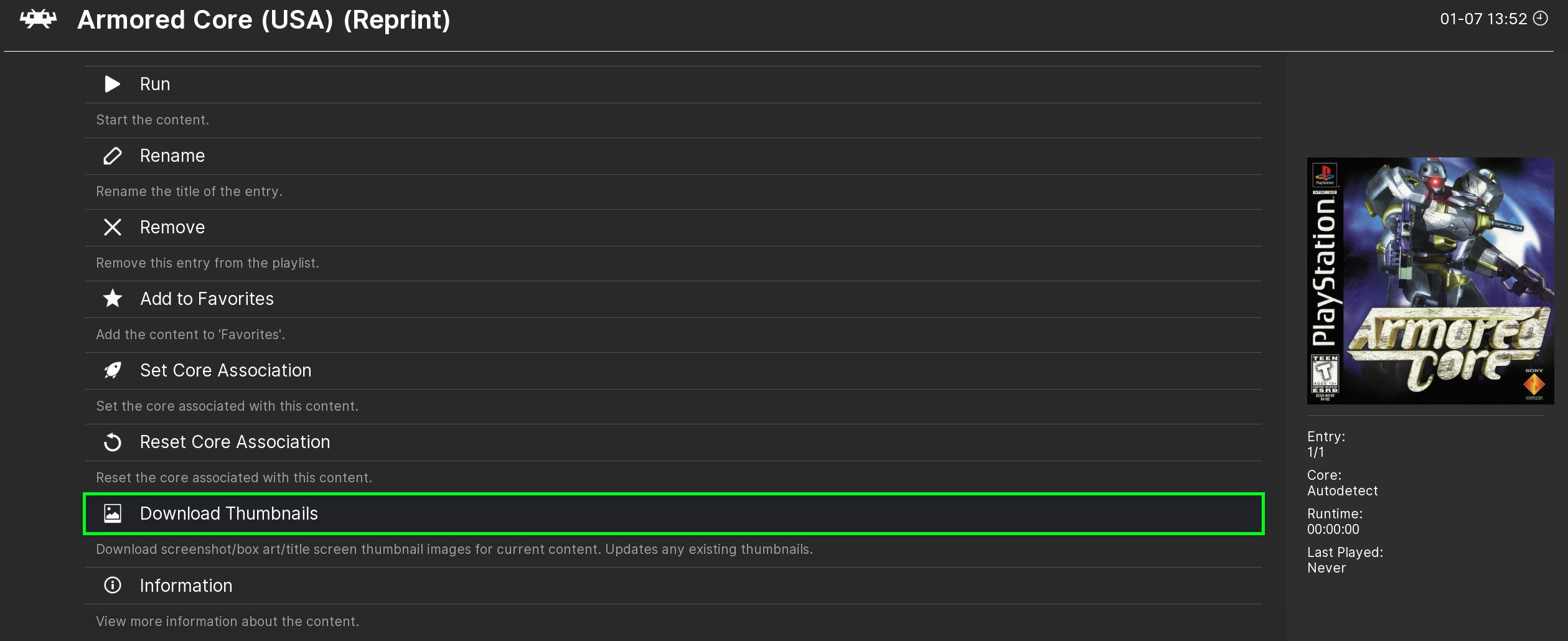Click the sublabel 'Start the content.'
The image size is (1568, 641).
[153, 120]
